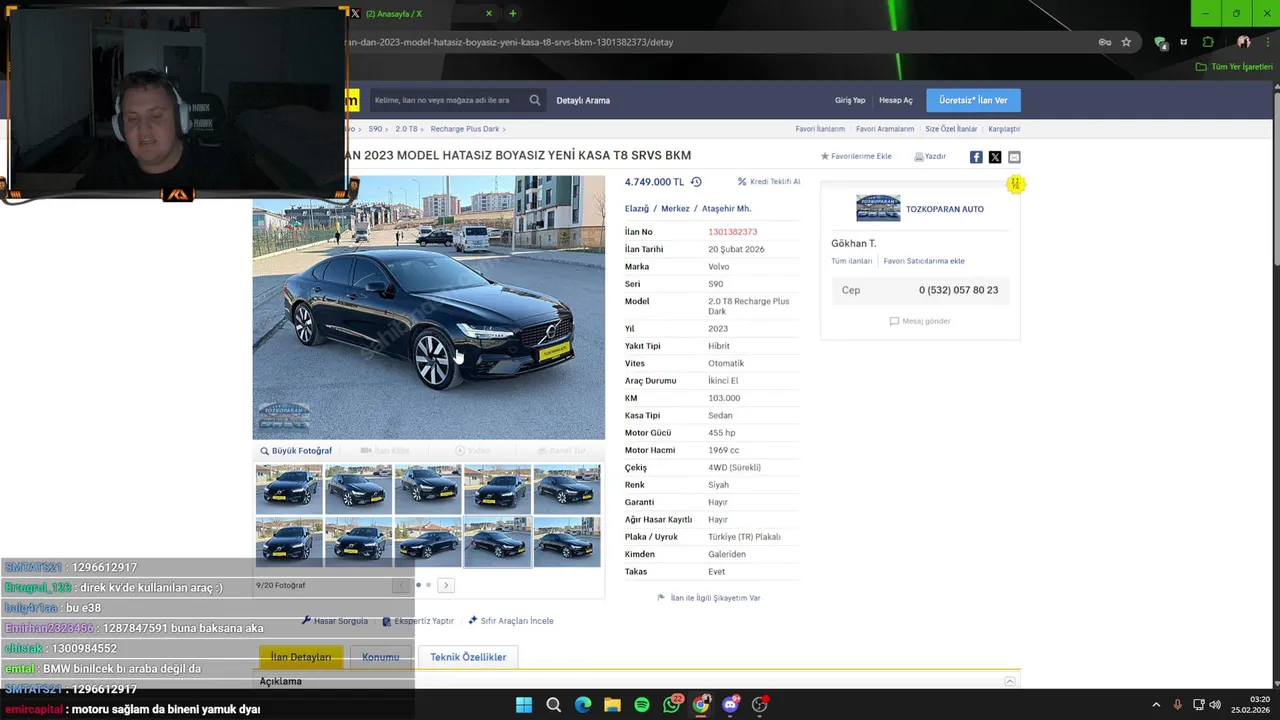Image resolution: width=1280 pixels, height=720 pixels.
Task: Click 2.0 T8 breadcrumb
Action: (406, 129)
